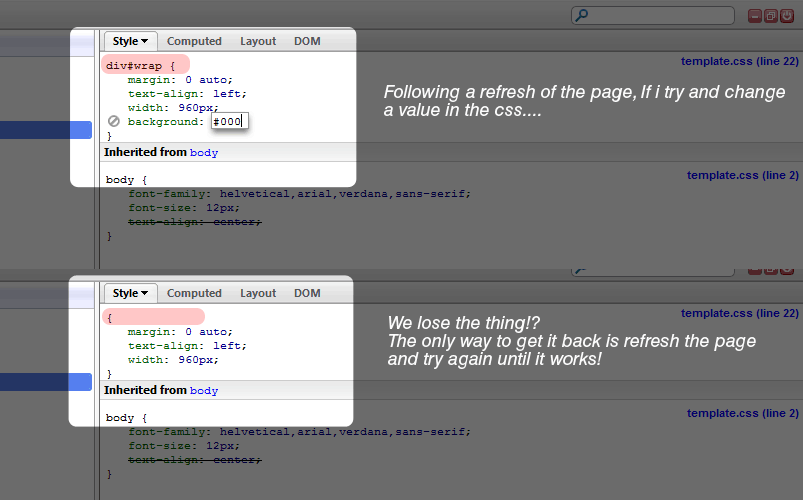Select the Computed tab in the lower panel
The width and height of the screenshot is (803, 500).
click(x=194, y=293)
